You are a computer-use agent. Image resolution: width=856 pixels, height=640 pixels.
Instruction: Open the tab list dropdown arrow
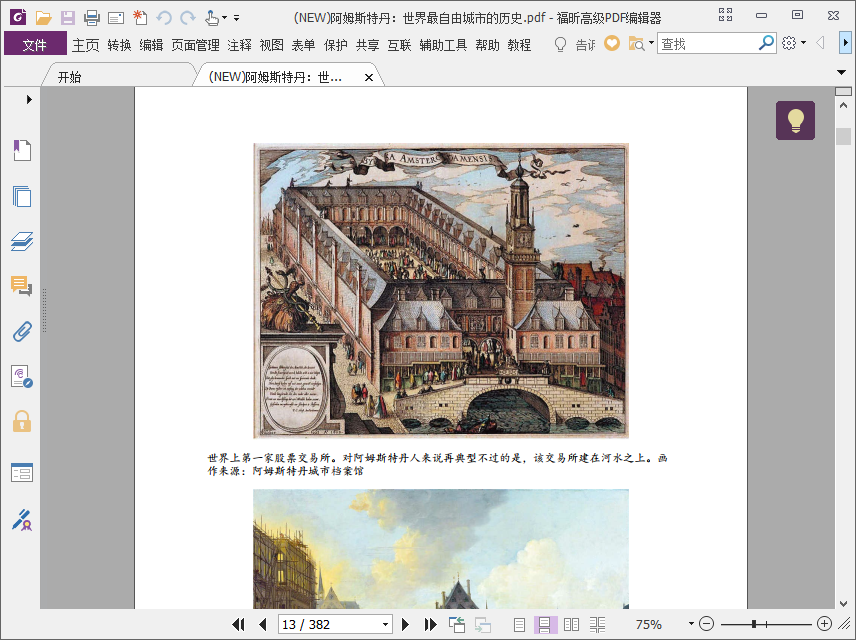tap(841, 72)
